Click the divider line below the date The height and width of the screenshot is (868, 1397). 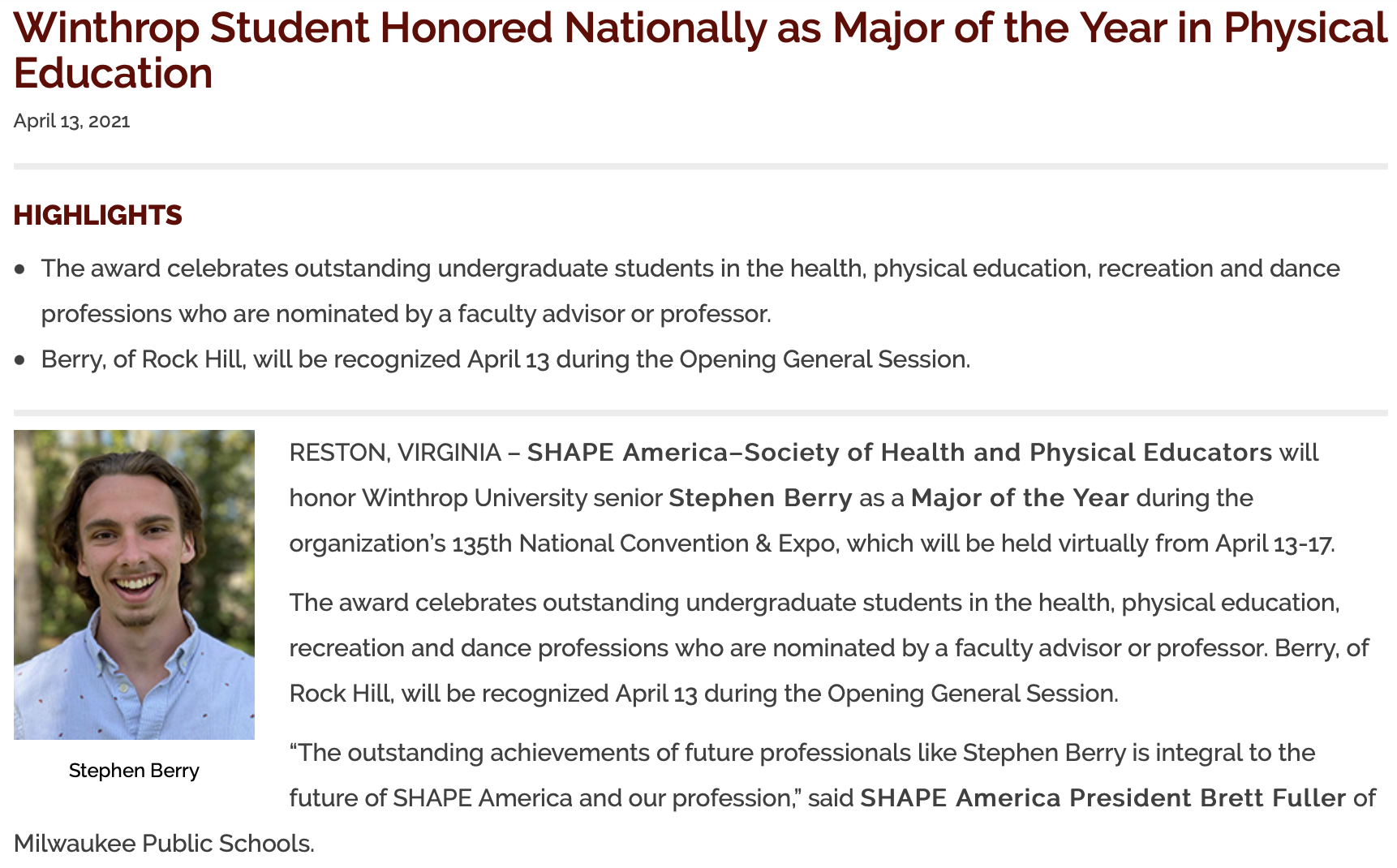coord(699,166)
